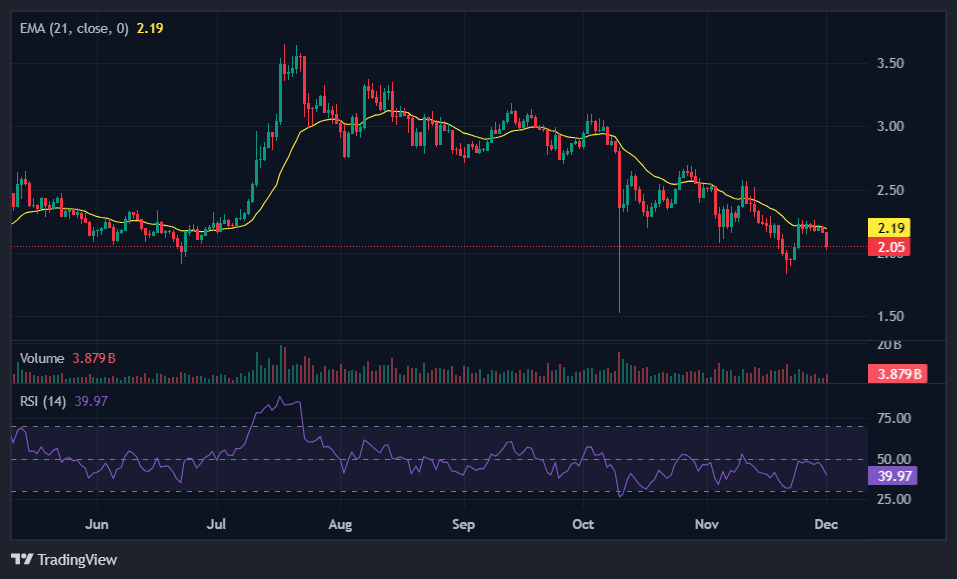Image resolution: width=957 pixels, height=579 pixels.
Task: Click Jun on the time axis
Action: [97, 524]
